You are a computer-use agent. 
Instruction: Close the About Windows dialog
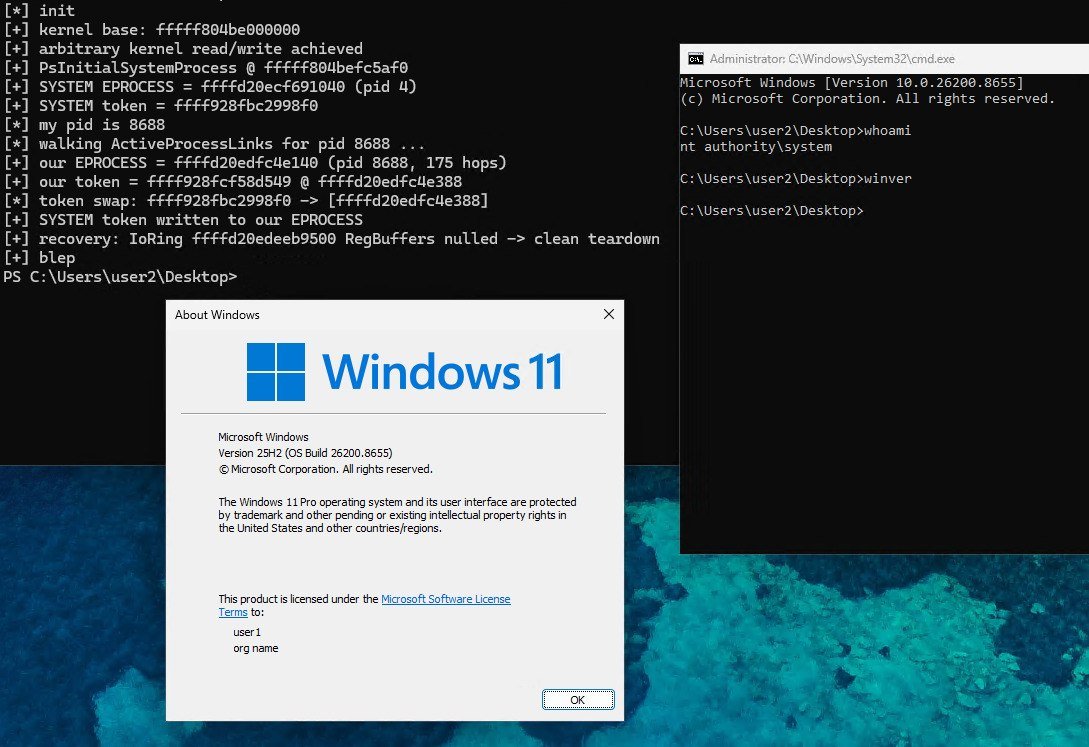[608, 314]
